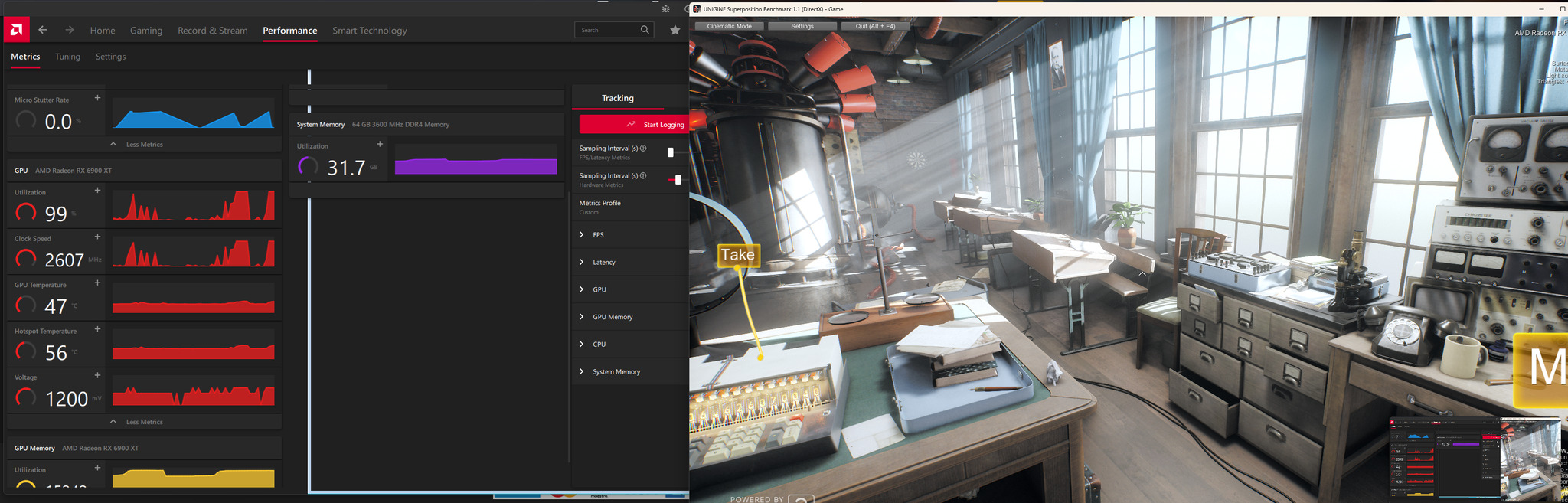Image resolution: width=1568 pixels, height=503 pixels.
Task: Go back with the left arrow
Action: [43, 30]
